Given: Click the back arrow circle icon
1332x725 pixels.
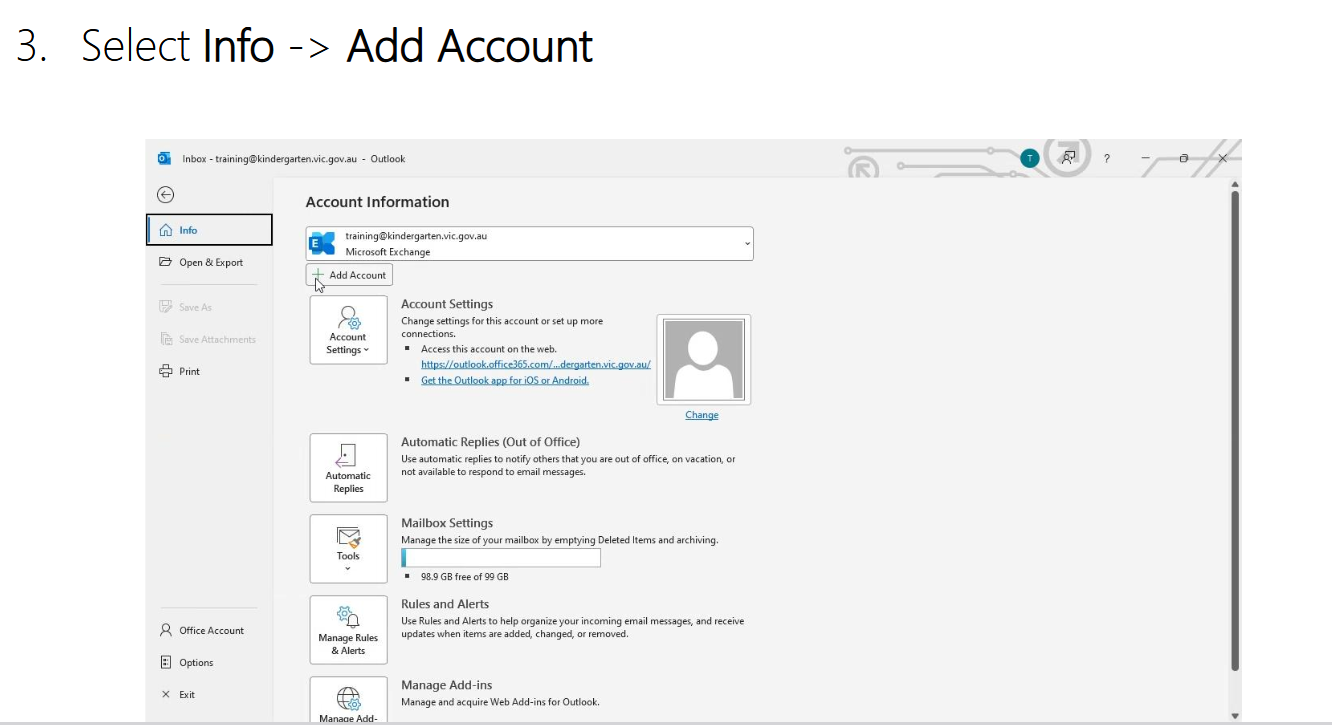Looking at the screenshot, I should tap(166, 195).
